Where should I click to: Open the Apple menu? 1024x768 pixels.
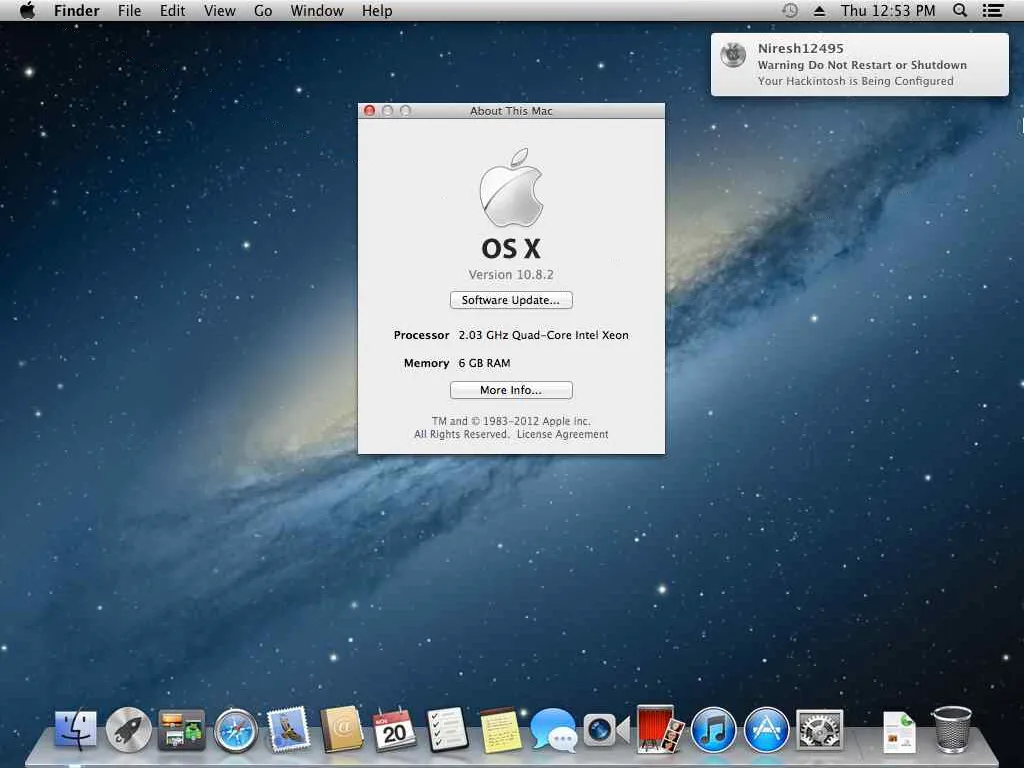27,10
